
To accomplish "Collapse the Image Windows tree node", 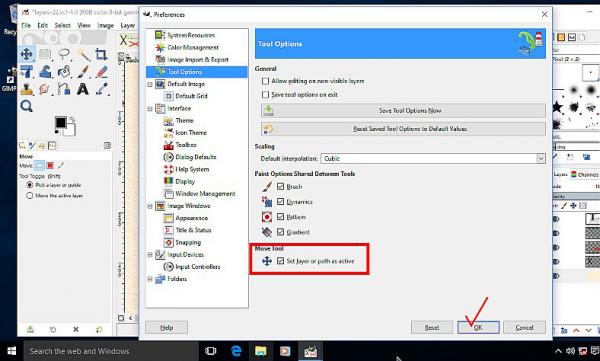I will point(150,206).
